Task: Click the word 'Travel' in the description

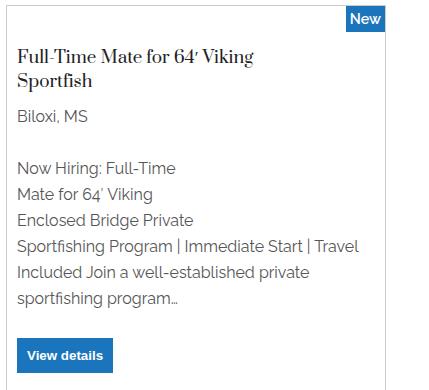Action: point(337,247)
